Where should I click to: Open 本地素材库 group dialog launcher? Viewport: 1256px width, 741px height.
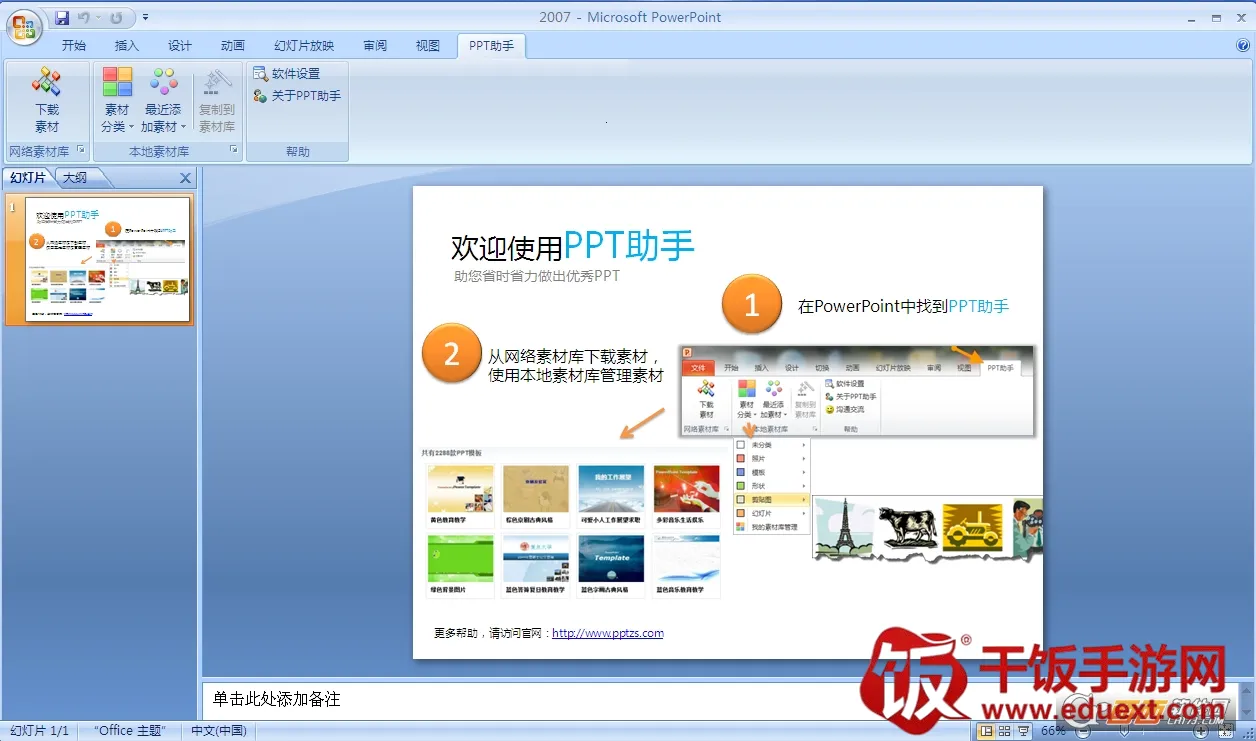(234, 150)
